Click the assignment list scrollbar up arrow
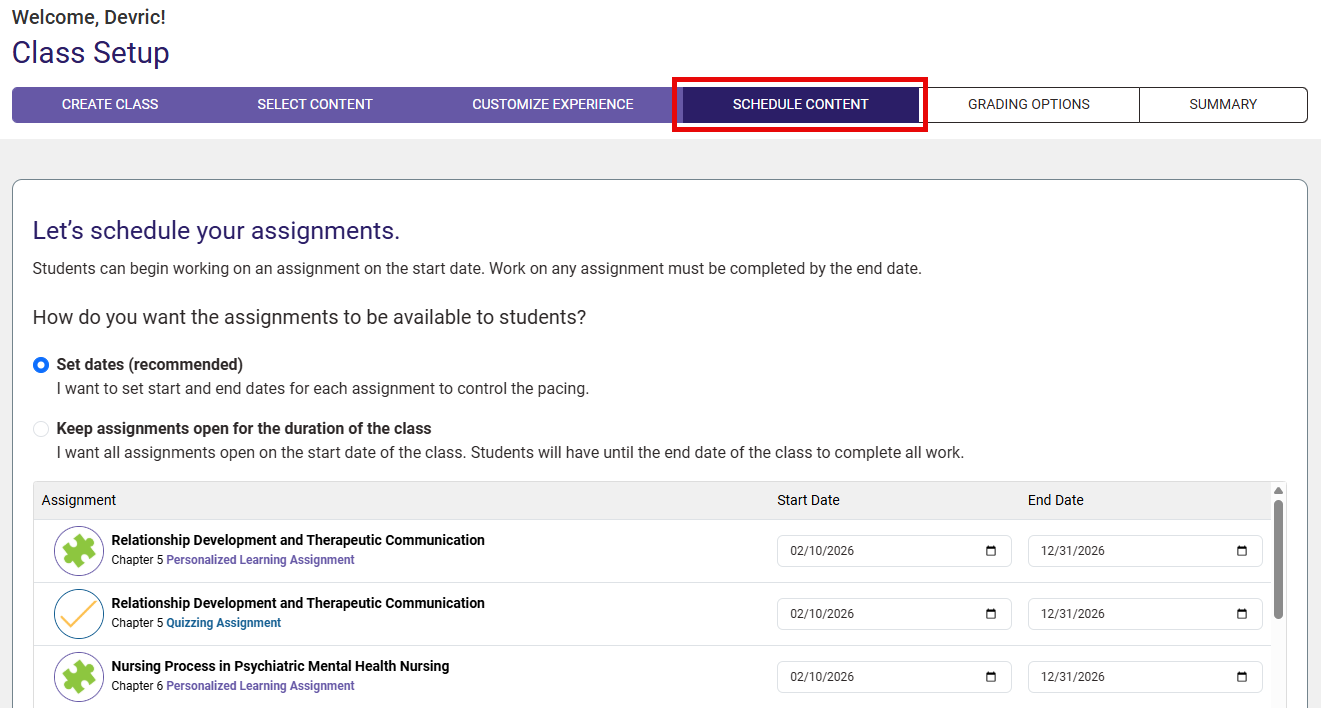This screenshot has height=708, width=1321. (x=1277, y=491)
